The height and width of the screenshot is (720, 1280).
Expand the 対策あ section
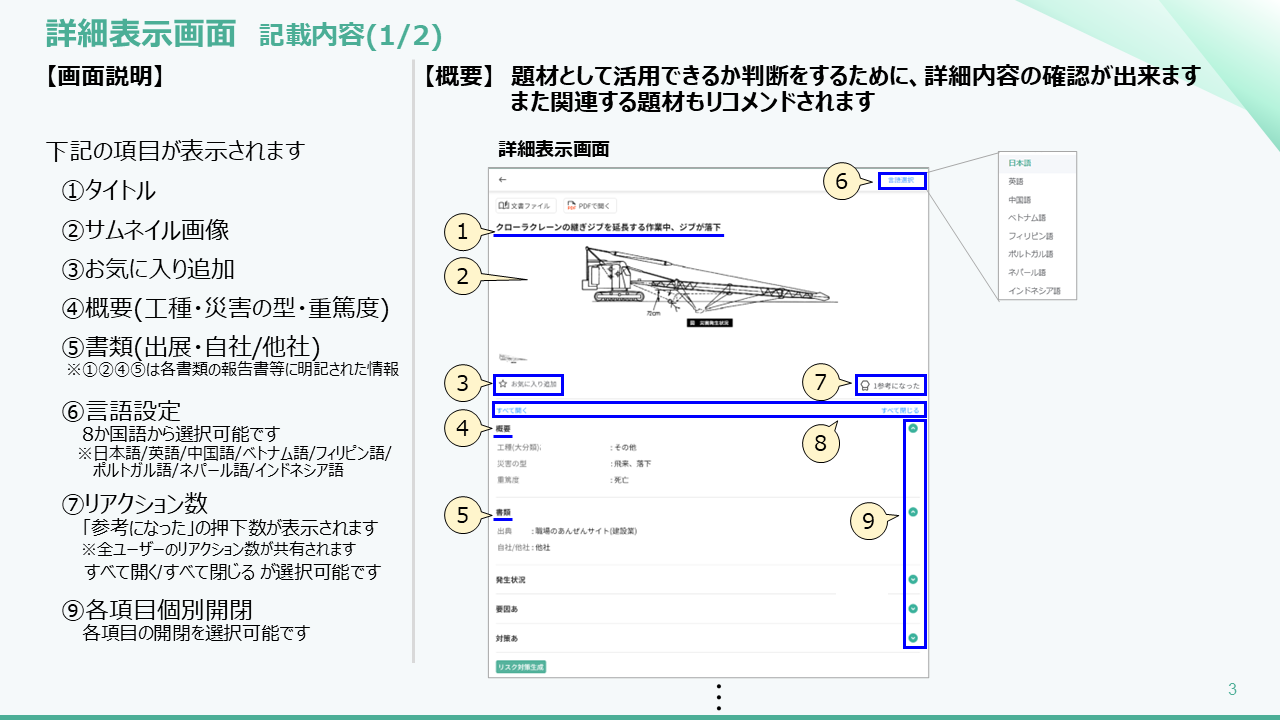[913, 637]
